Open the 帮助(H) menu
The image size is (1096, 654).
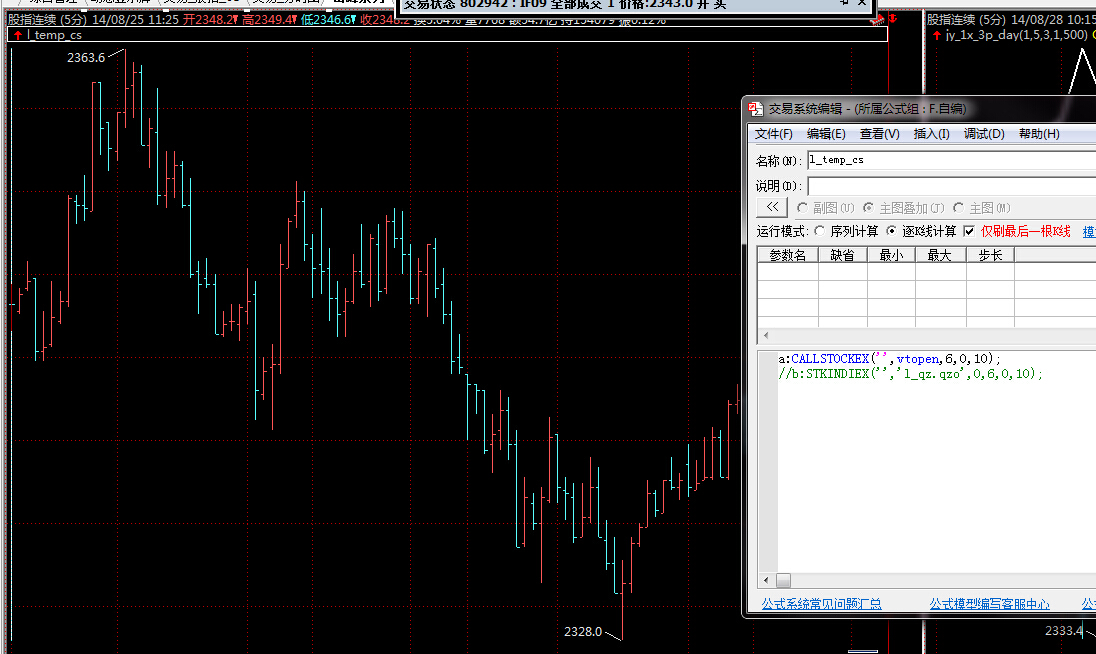coord(1039,133)
